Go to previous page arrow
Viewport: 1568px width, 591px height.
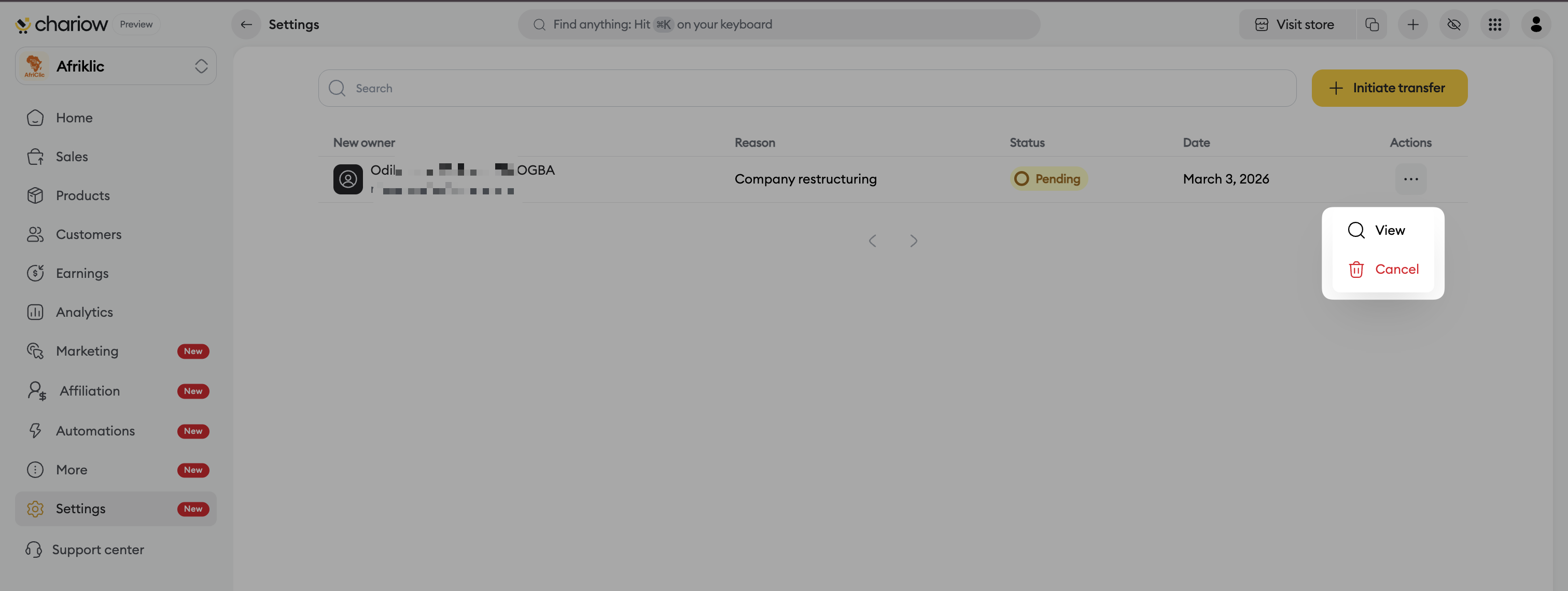[x=872, y=241]
